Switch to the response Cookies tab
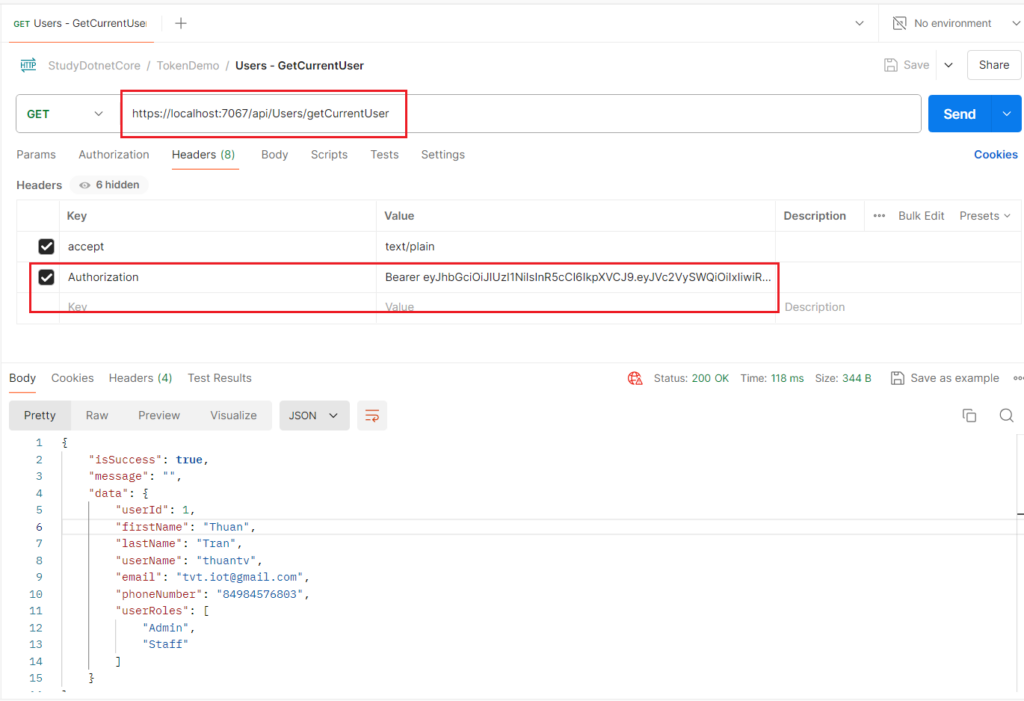The height and width of the screenshot is (701, 1024). tap(72, 378)
